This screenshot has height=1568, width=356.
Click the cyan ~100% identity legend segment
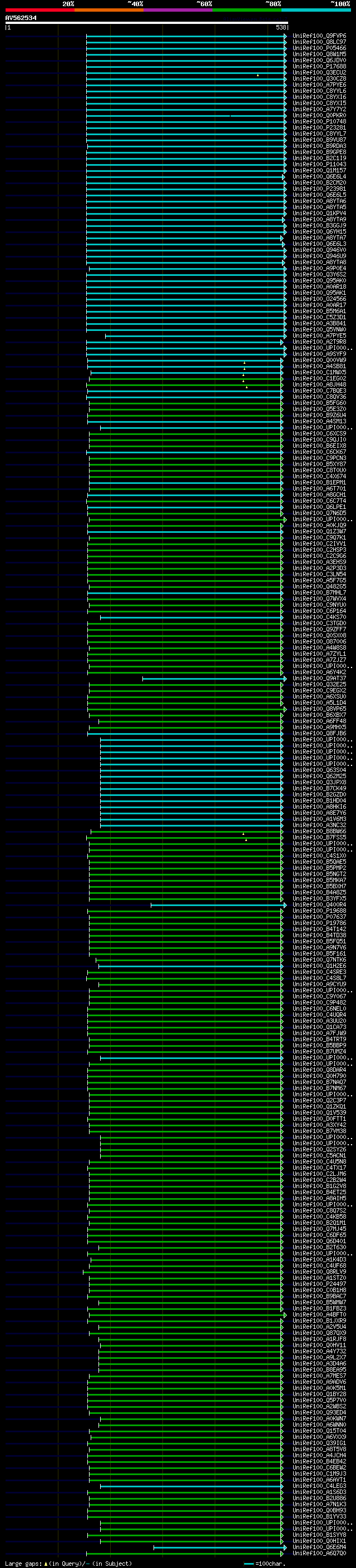click(316, 10)
